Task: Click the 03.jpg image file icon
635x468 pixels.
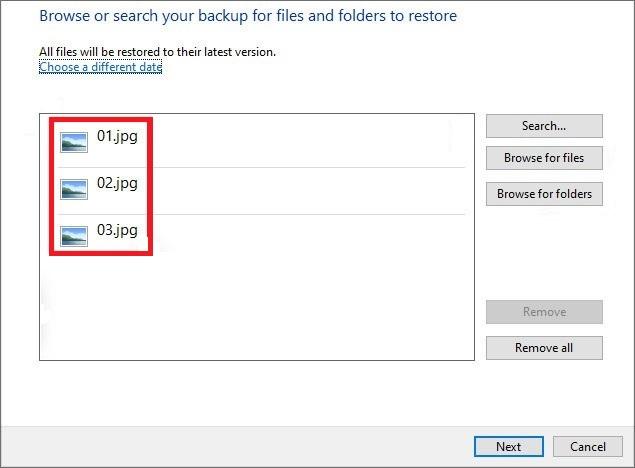Action: (x=74, y=236)
